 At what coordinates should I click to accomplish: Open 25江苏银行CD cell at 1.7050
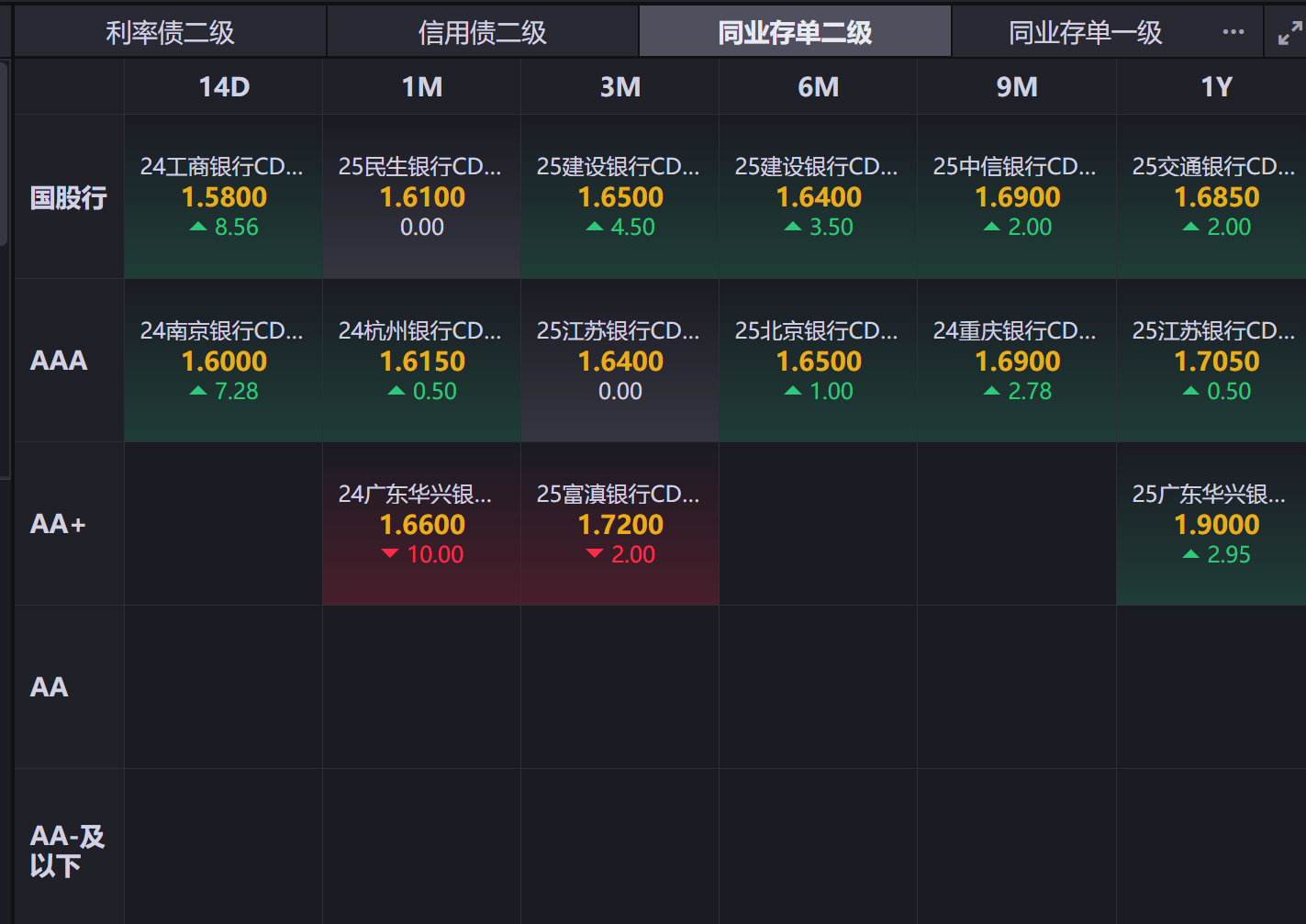click(x=1211, y=361)
